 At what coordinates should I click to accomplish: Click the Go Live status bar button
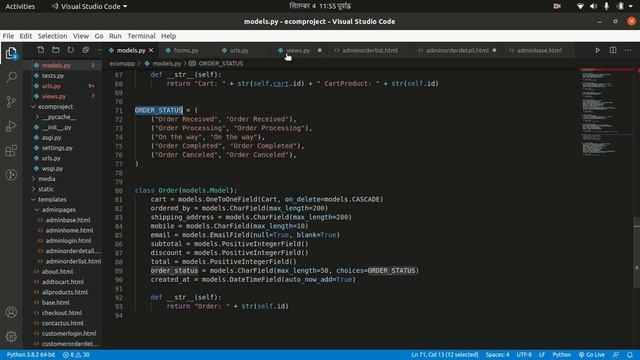[592, 355]
